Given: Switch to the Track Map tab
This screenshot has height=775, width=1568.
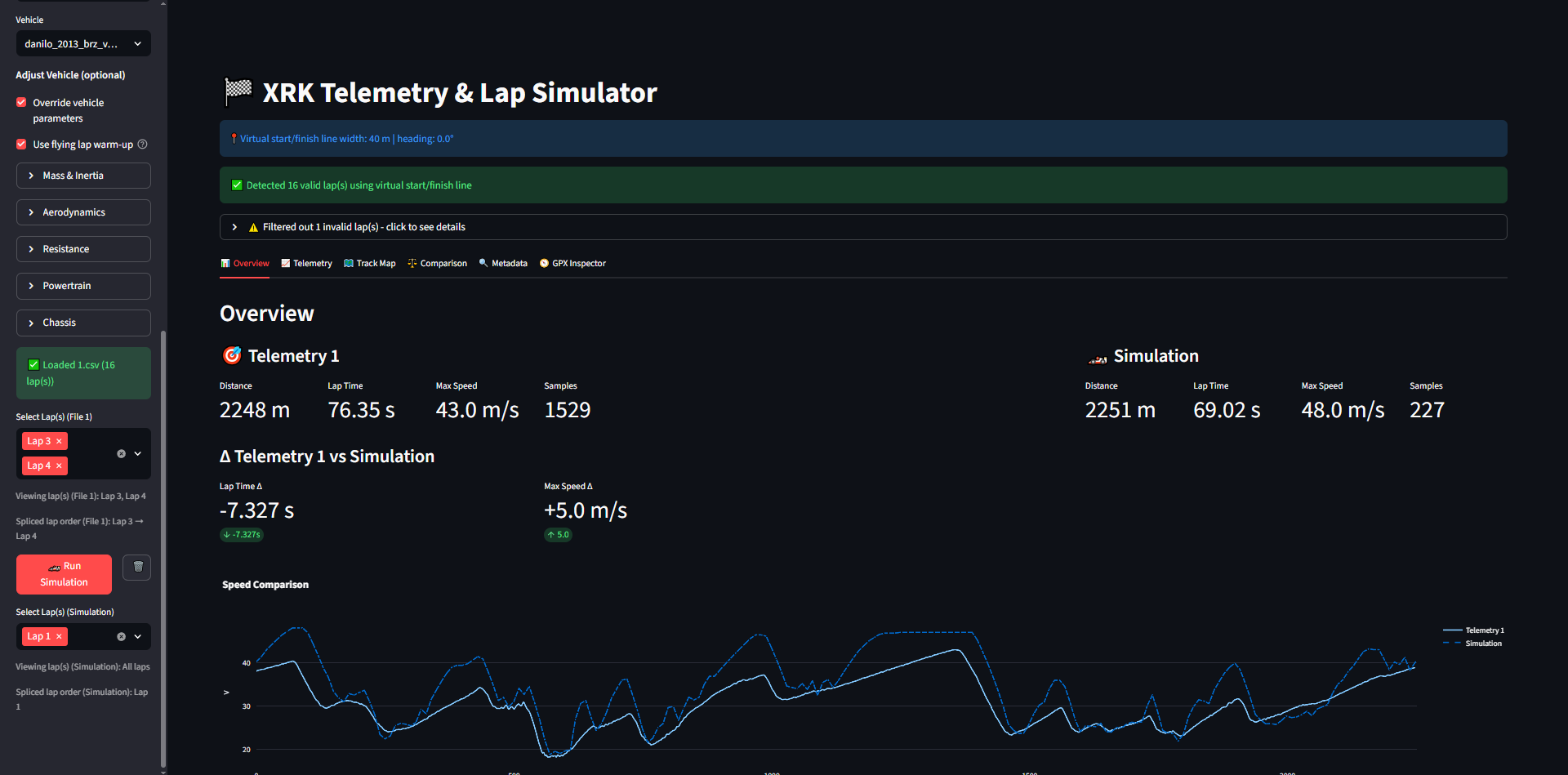Looking at the screenshot, I should click(369, 263).
